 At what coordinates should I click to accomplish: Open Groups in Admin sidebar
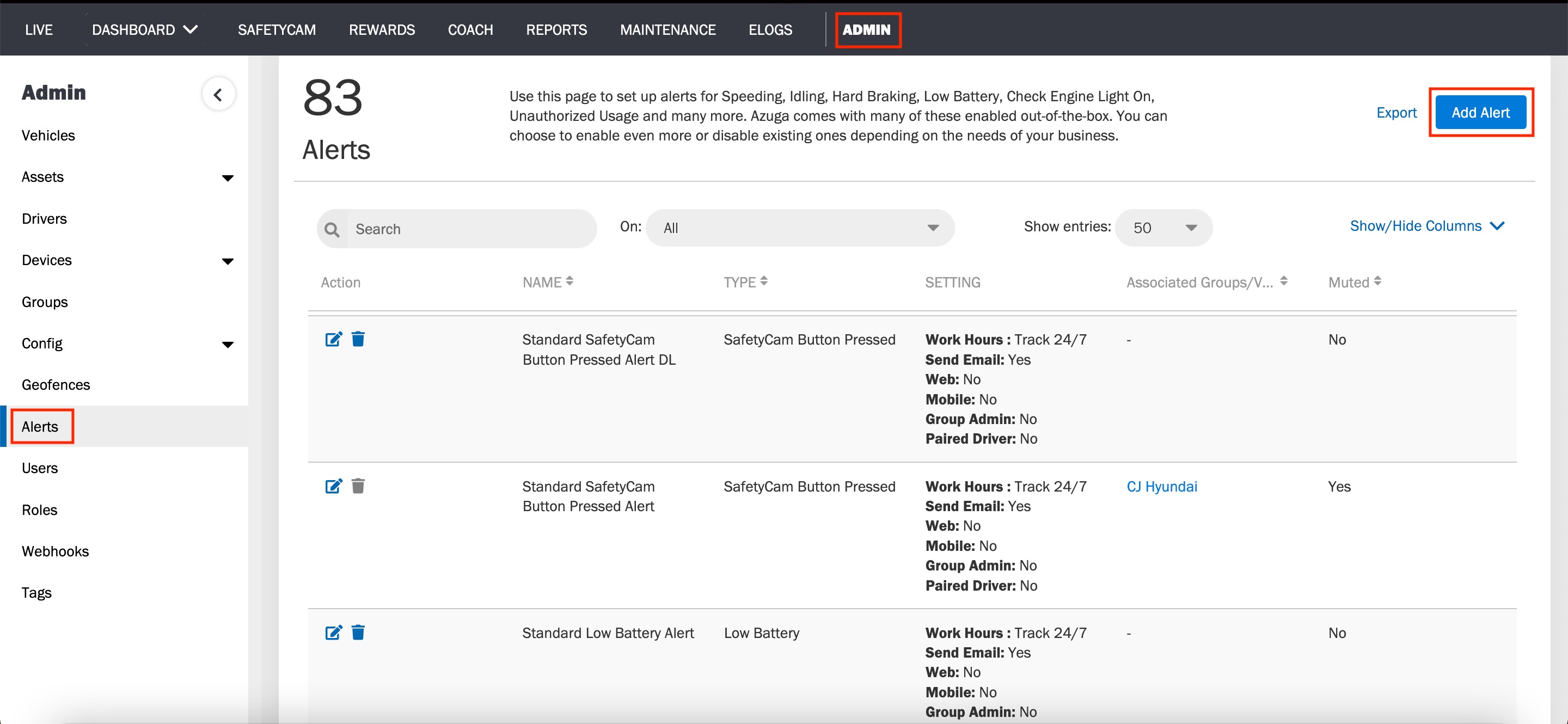(x=45, y=302)
